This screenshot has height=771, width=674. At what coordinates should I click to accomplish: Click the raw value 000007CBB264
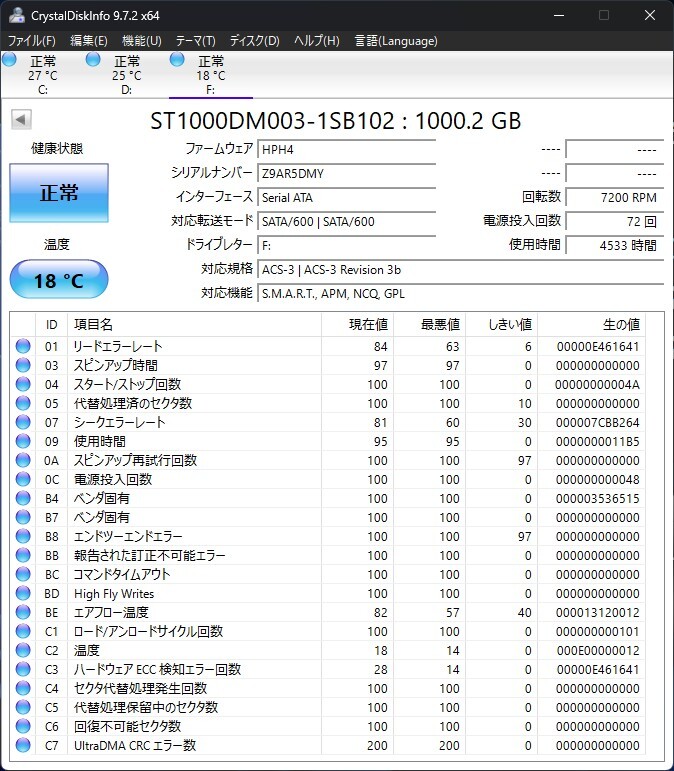598,423
